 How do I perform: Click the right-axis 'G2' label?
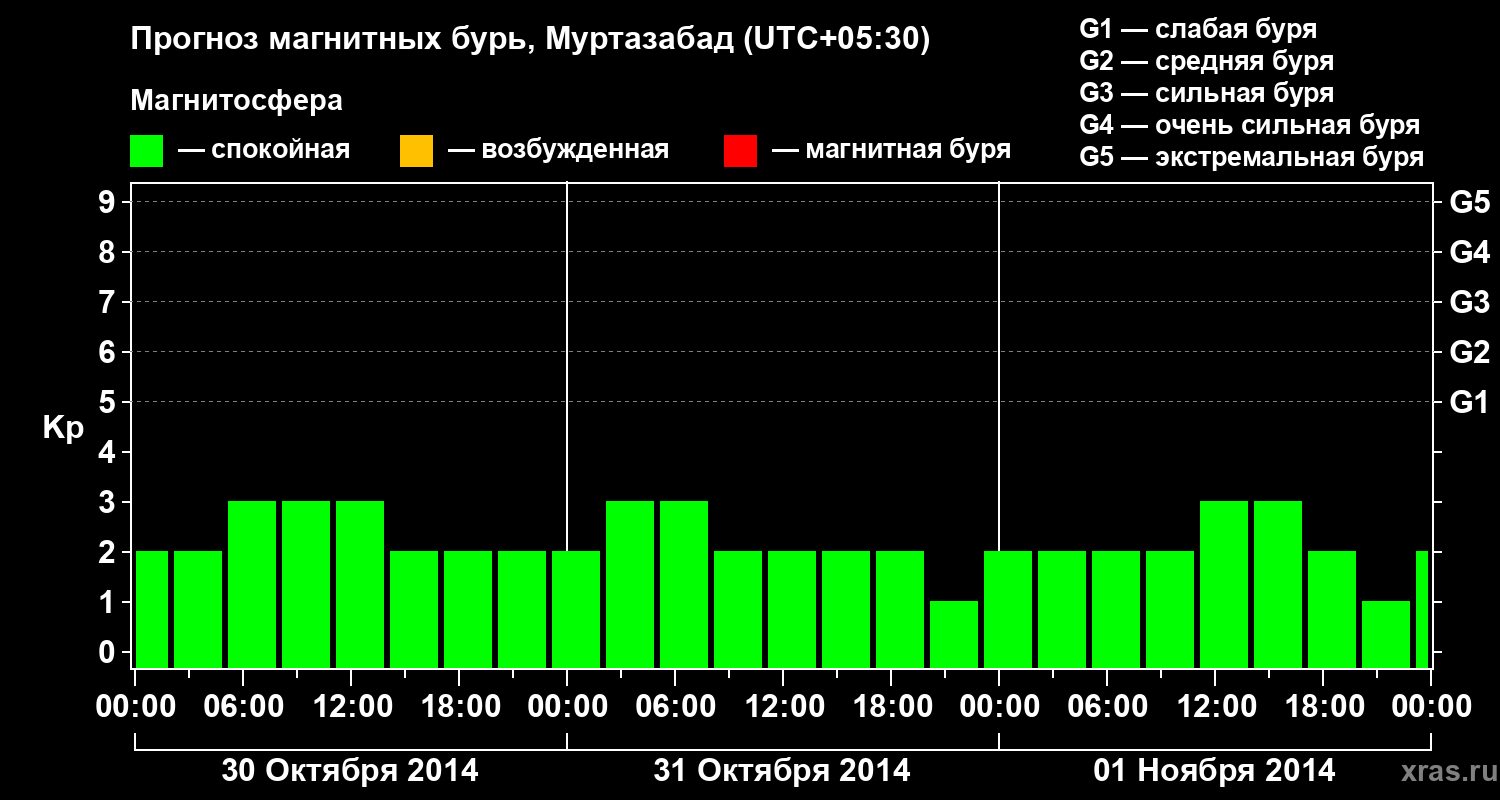(x=1469, y=352)
